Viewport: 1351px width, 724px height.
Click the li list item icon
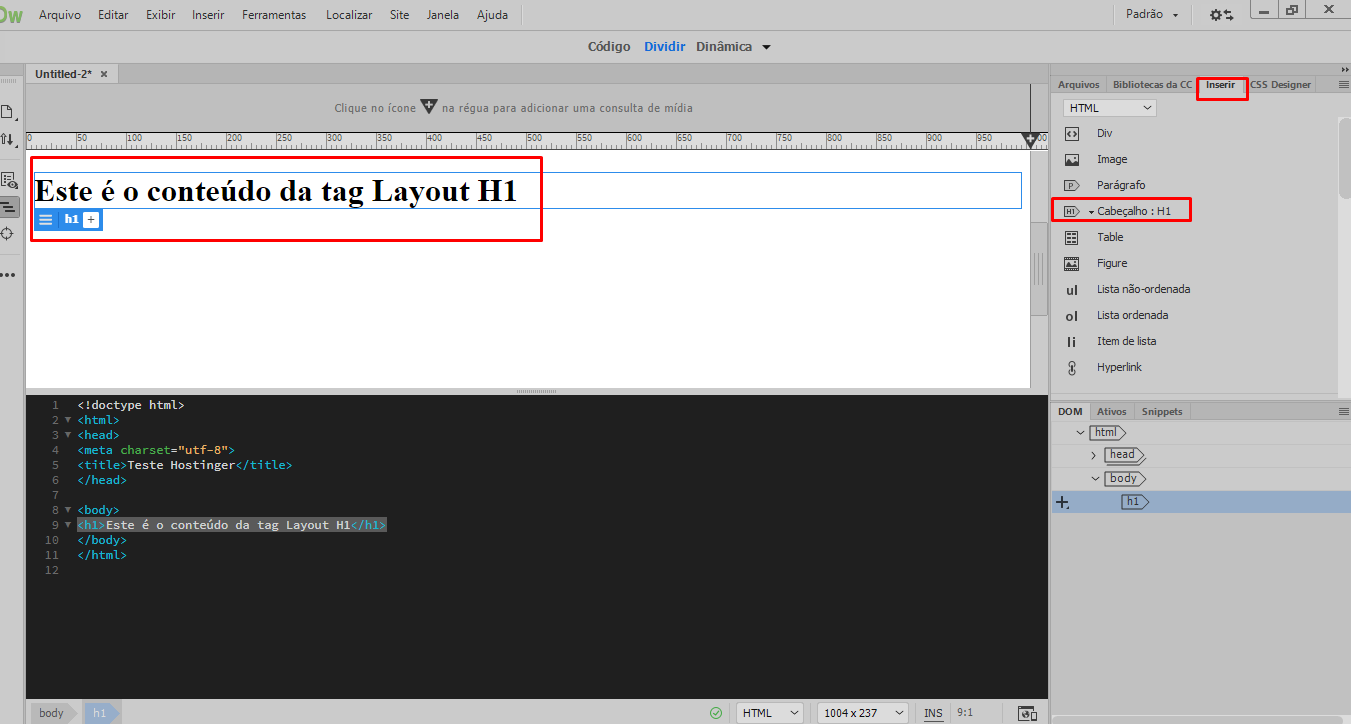[x=1072, y=342]
